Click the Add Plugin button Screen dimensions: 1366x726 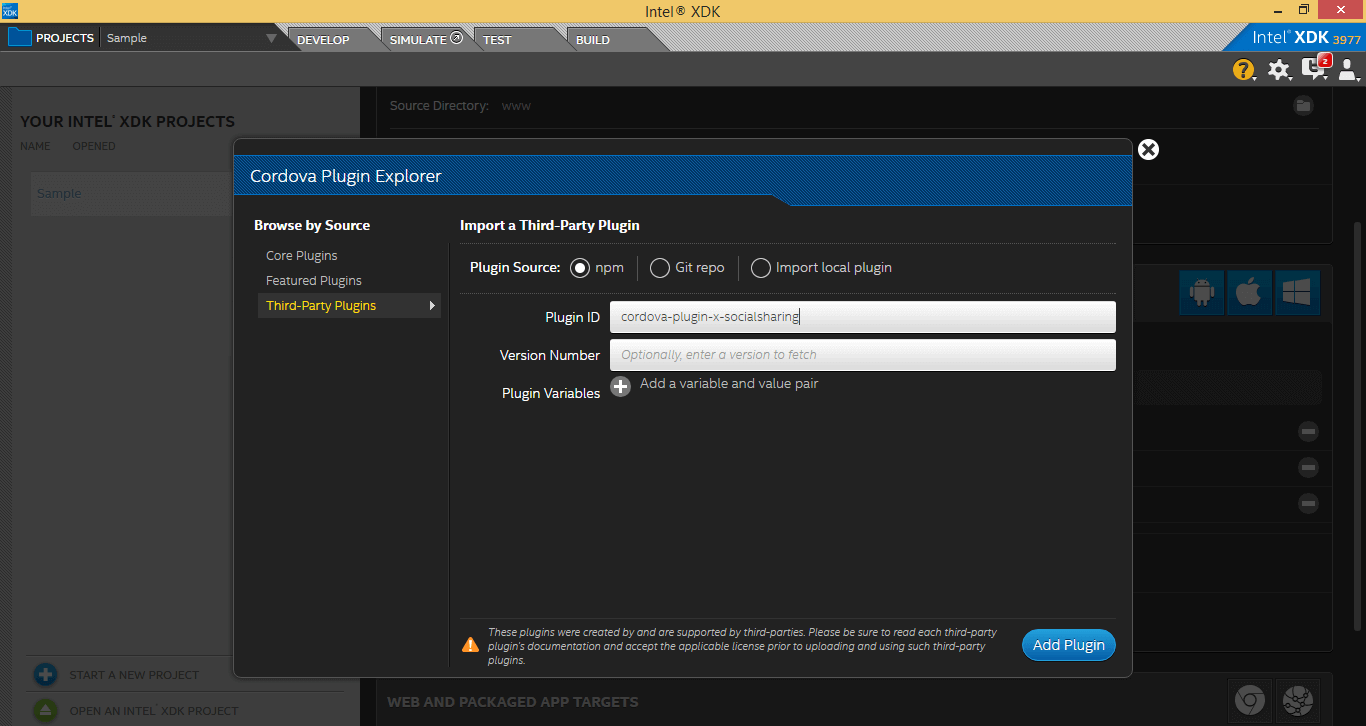1068,645
